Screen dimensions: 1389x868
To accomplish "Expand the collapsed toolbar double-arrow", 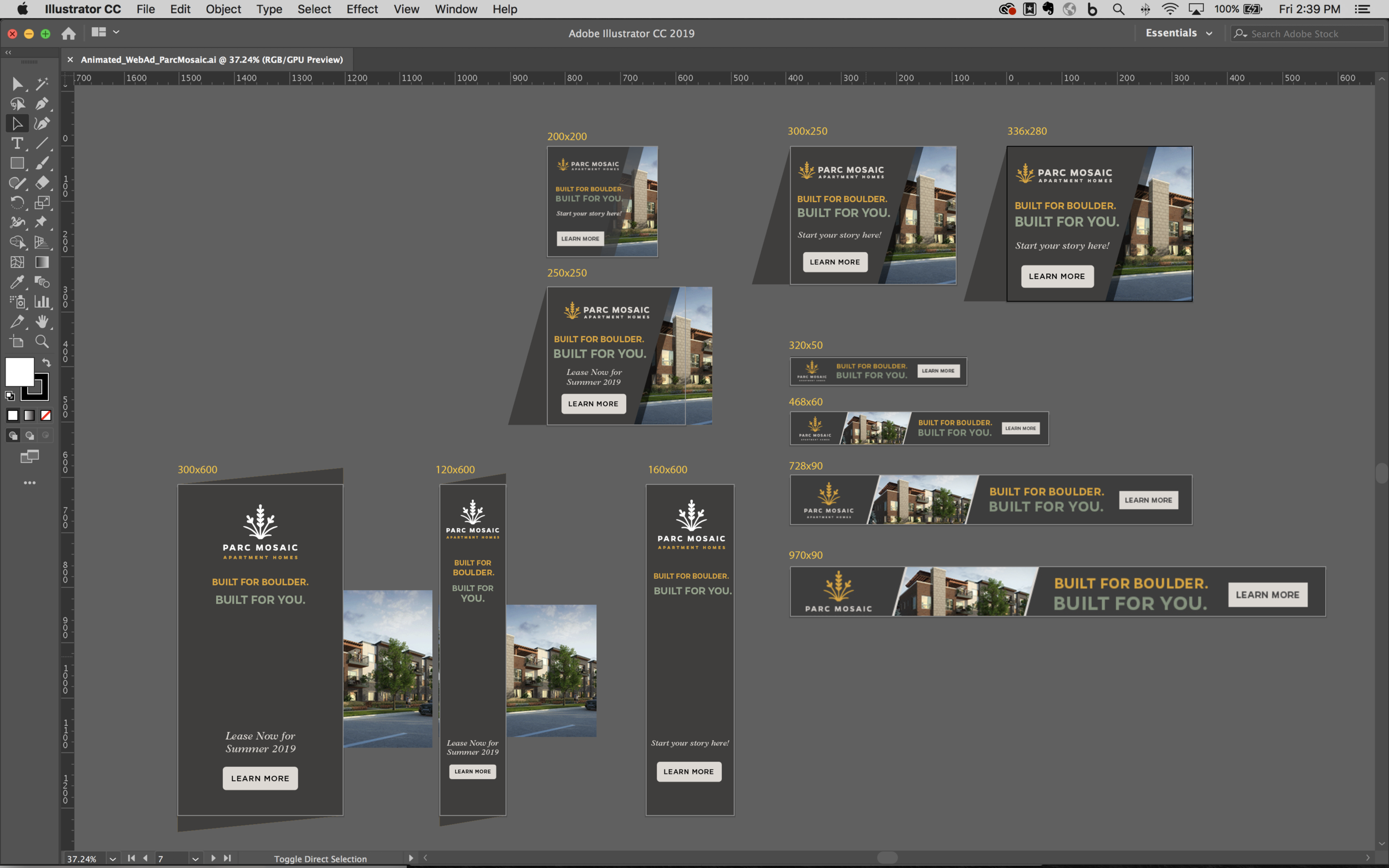I will tap(8, 52).
